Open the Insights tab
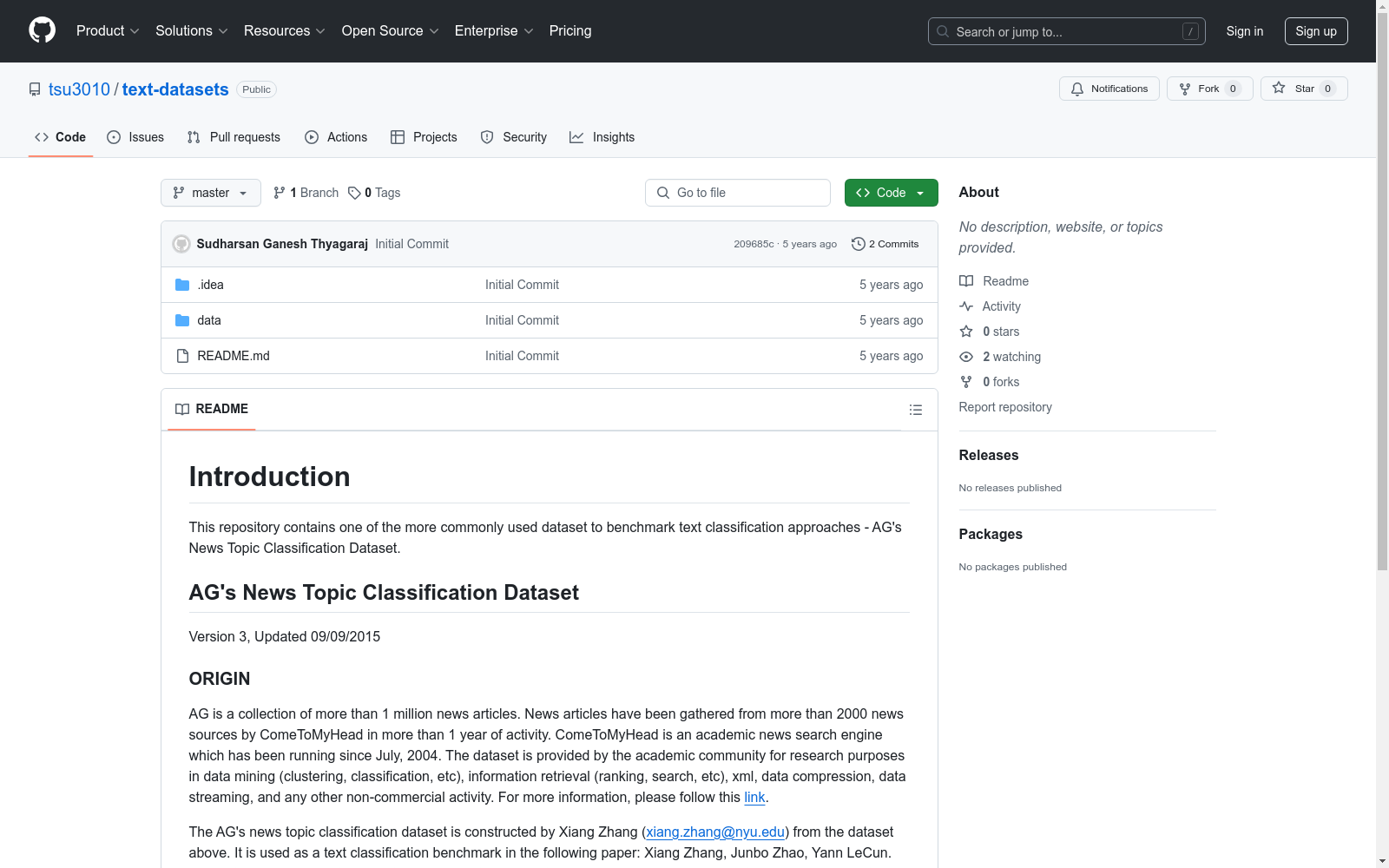Screen dimensions: 1389x868 pos(602,137)
